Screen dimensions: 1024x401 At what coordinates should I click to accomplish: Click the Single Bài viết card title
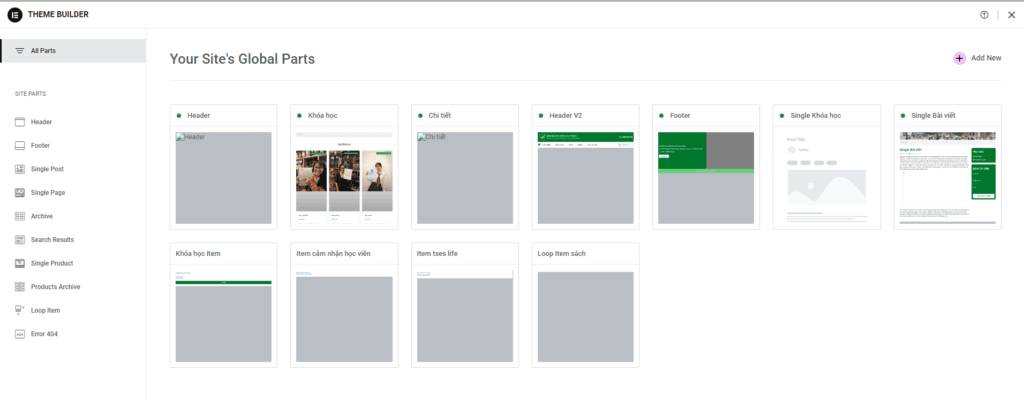point(933,116)
